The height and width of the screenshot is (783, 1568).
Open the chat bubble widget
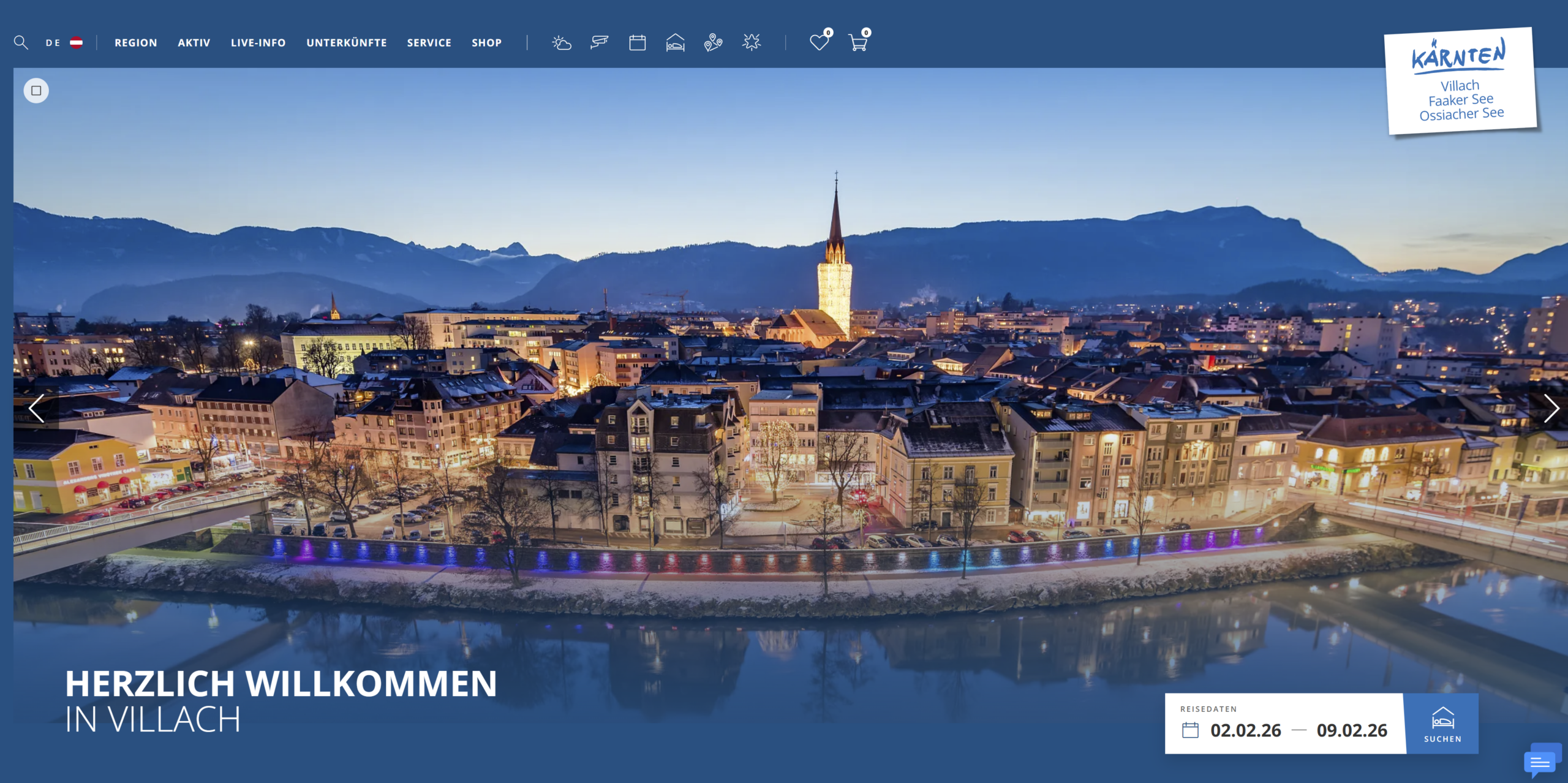pos(1540,762)
